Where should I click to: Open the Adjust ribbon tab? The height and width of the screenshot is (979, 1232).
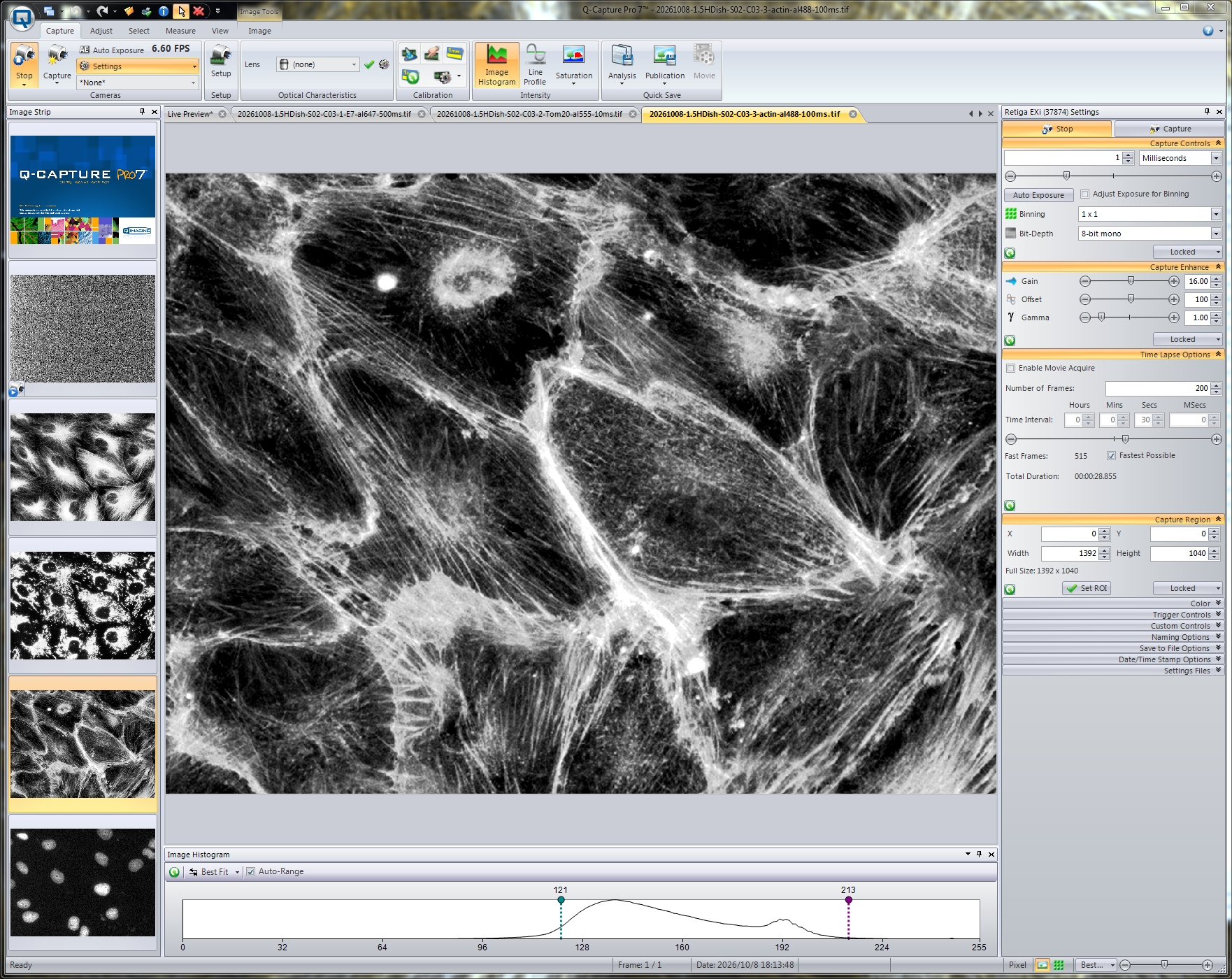pos(101,31)
